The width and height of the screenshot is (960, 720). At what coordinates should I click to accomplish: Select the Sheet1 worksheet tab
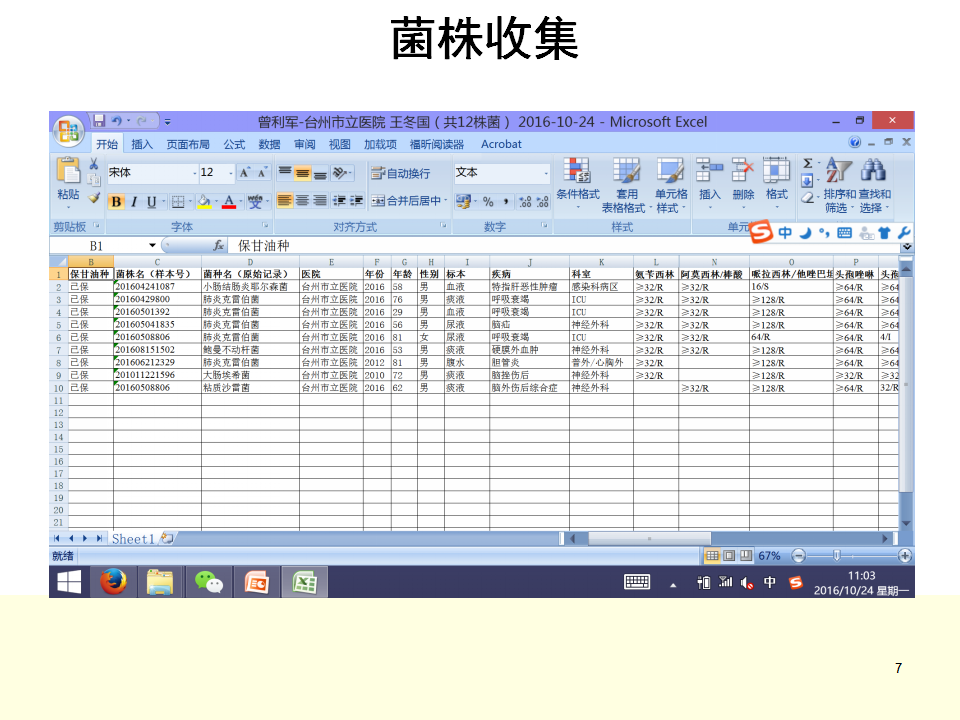(132, 539)
